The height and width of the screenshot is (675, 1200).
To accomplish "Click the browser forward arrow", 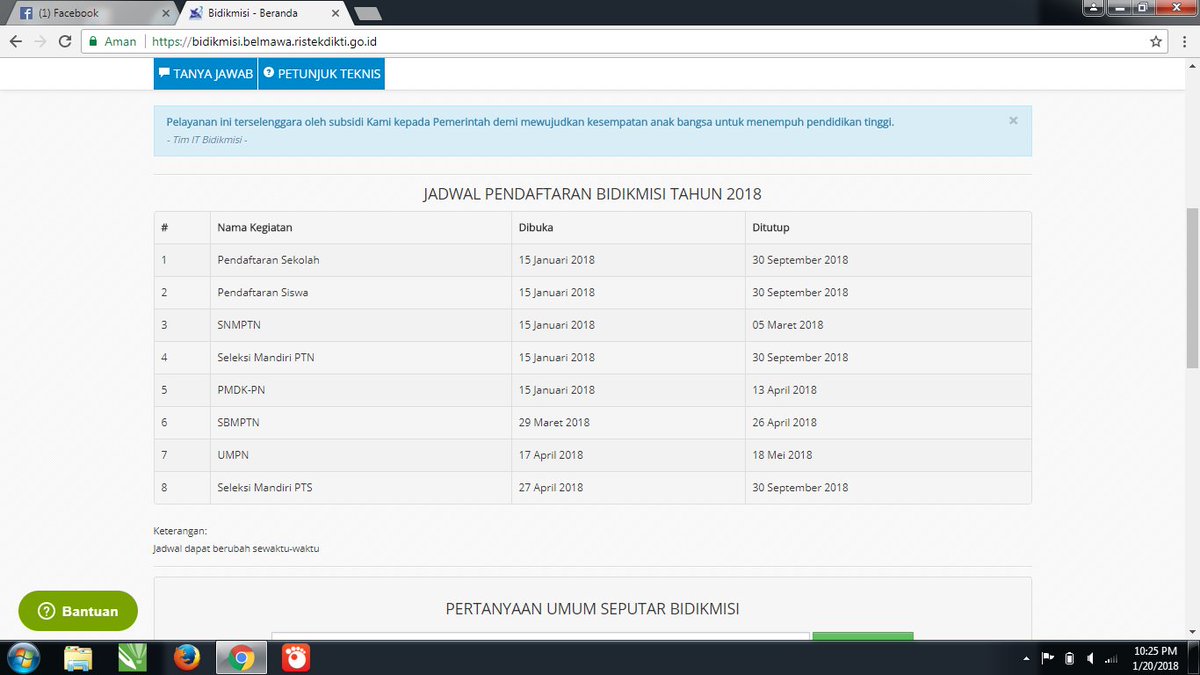I will [40, 42].
